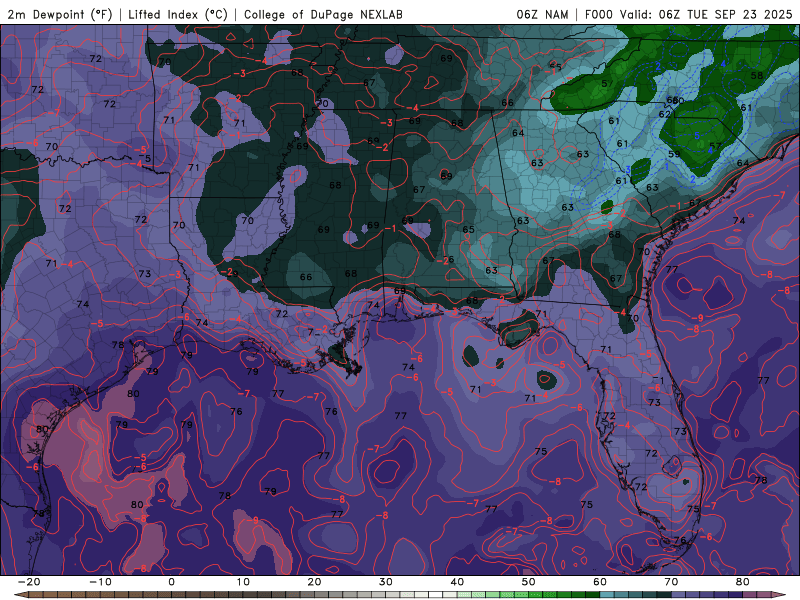
Task: Click the 60 label on the color scale
Action: click(600, 582)
